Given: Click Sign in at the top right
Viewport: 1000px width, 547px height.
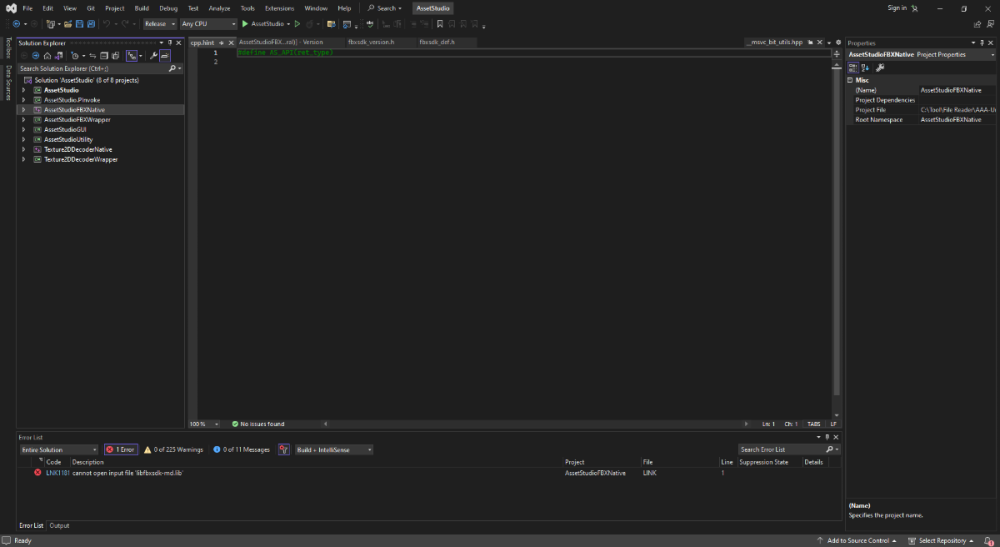Looking at the screenshot, I should click(x=897, y=8).
